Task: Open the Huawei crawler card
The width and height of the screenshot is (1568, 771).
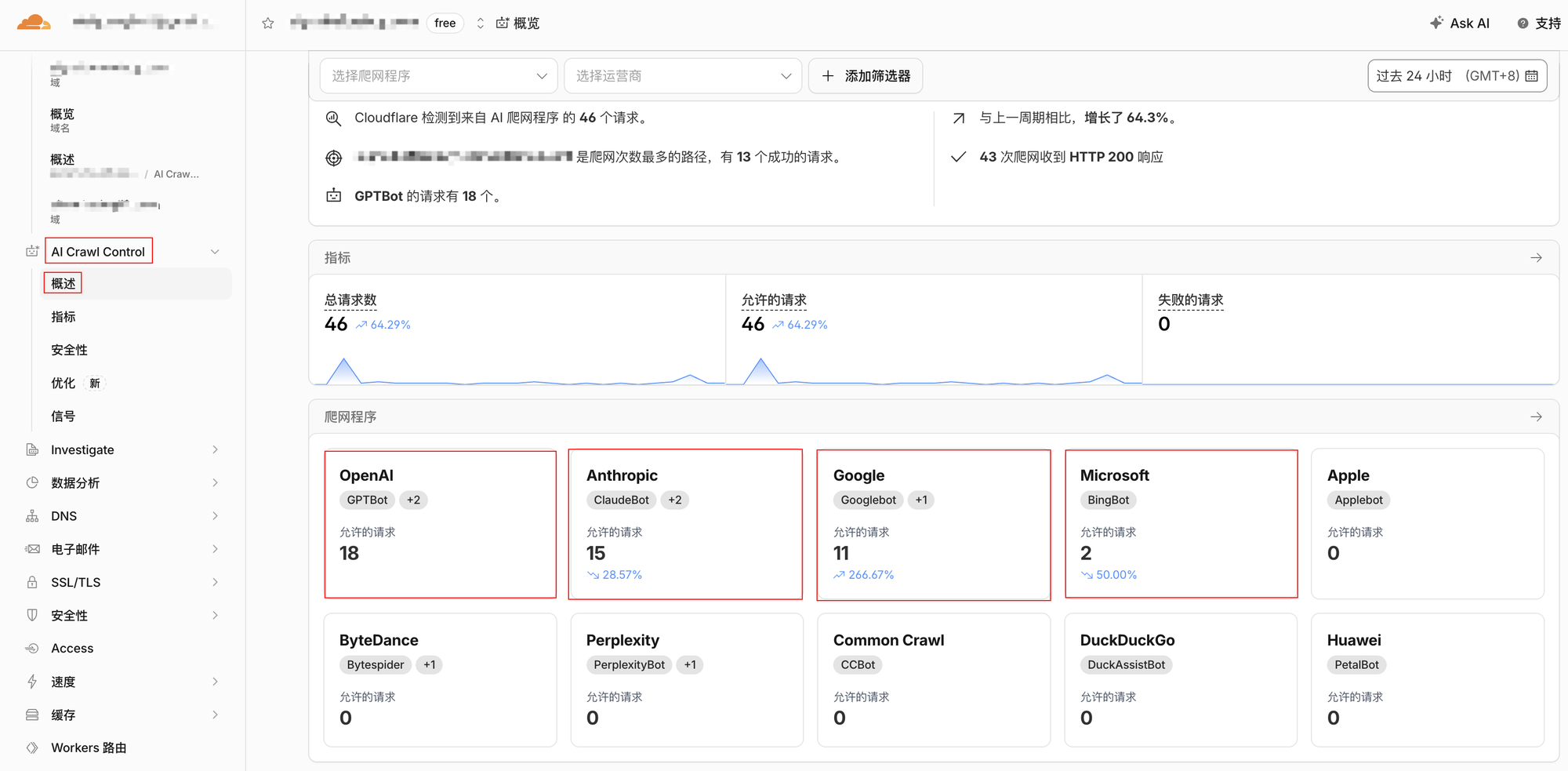Action: (x=1428, y=680)
